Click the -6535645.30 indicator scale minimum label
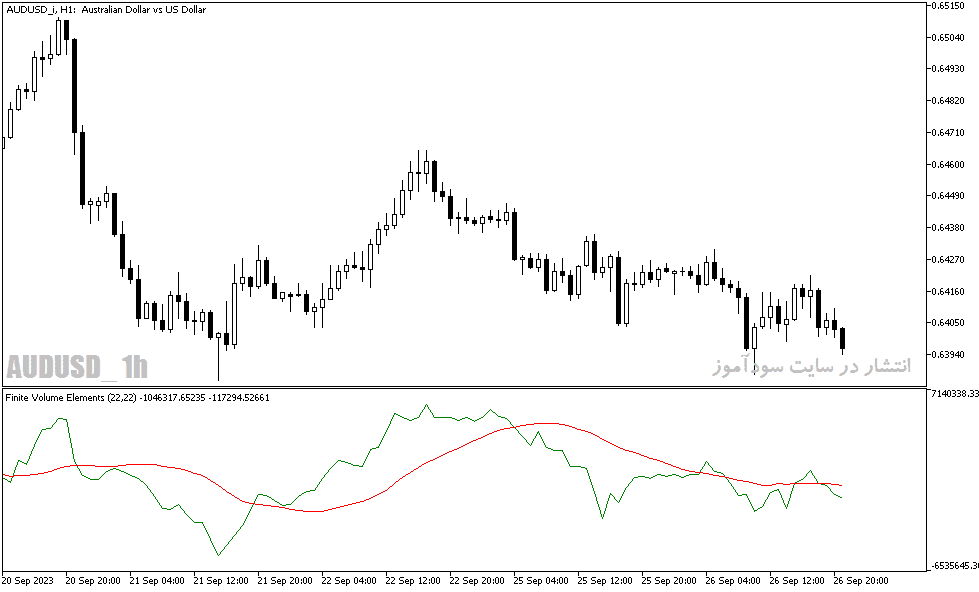Screen dimensions: 979x592 point(955,566)
